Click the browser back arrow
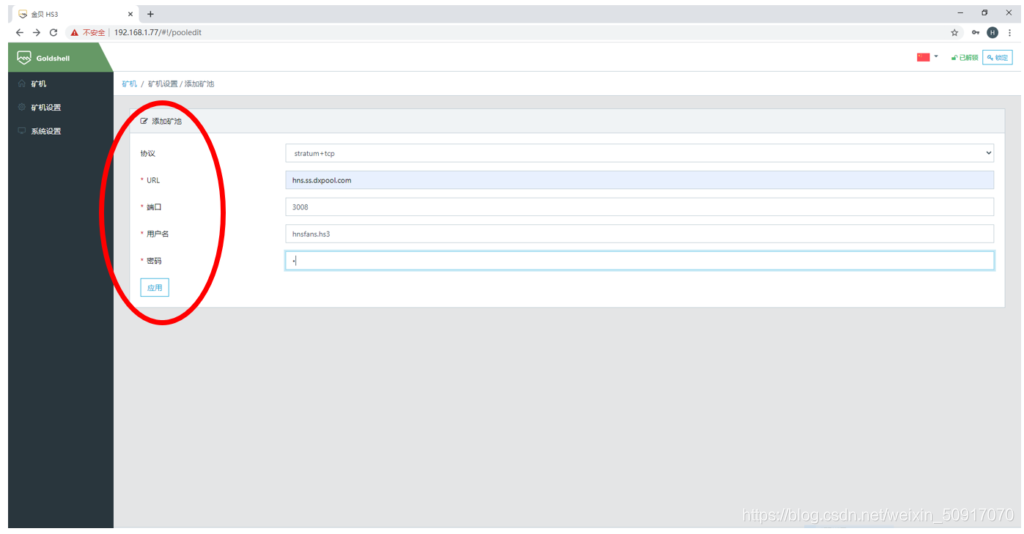The height and width of the screenshot is (534, 1024). pos(20,32)
